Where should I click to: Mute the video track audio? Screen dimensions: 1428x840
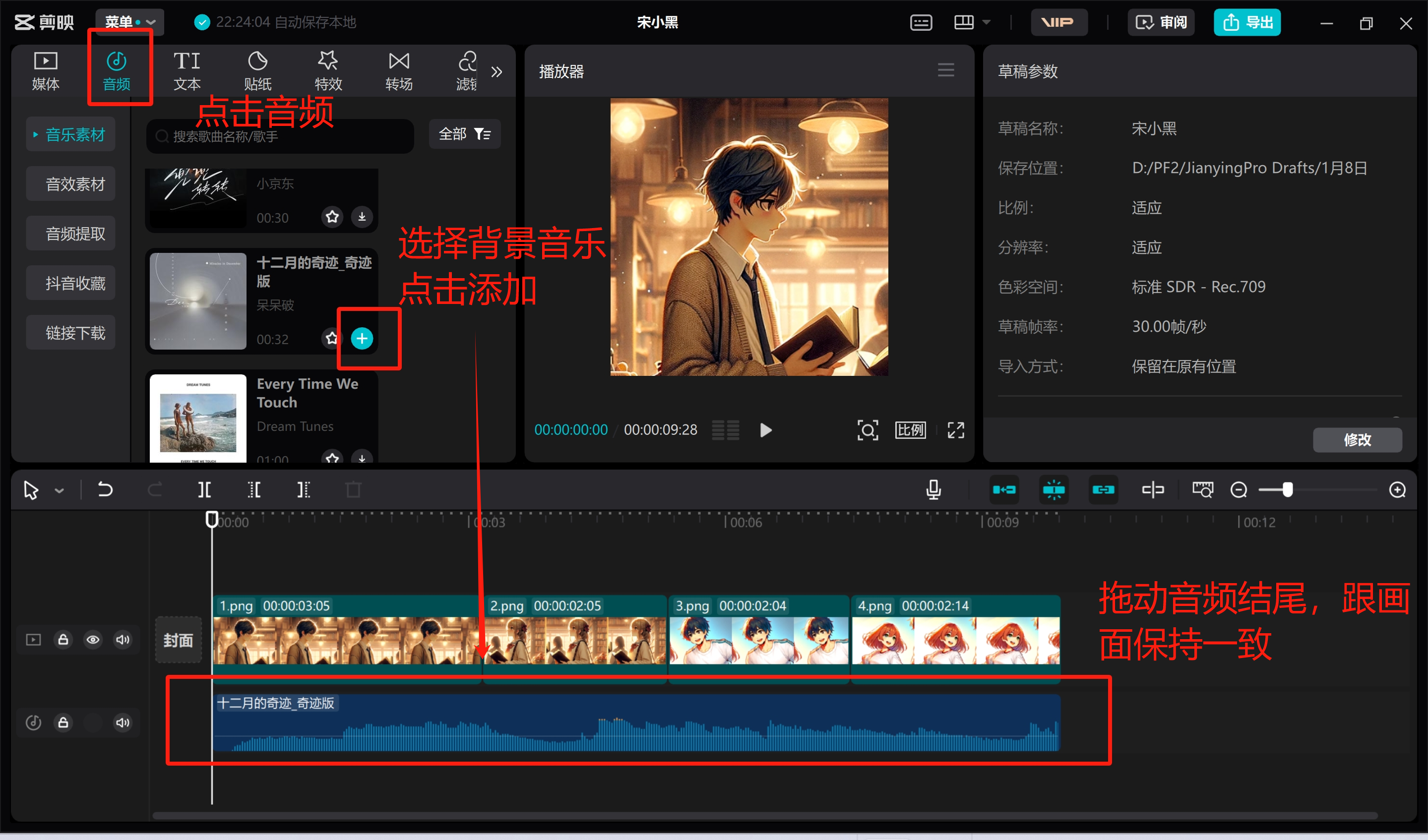123,640
